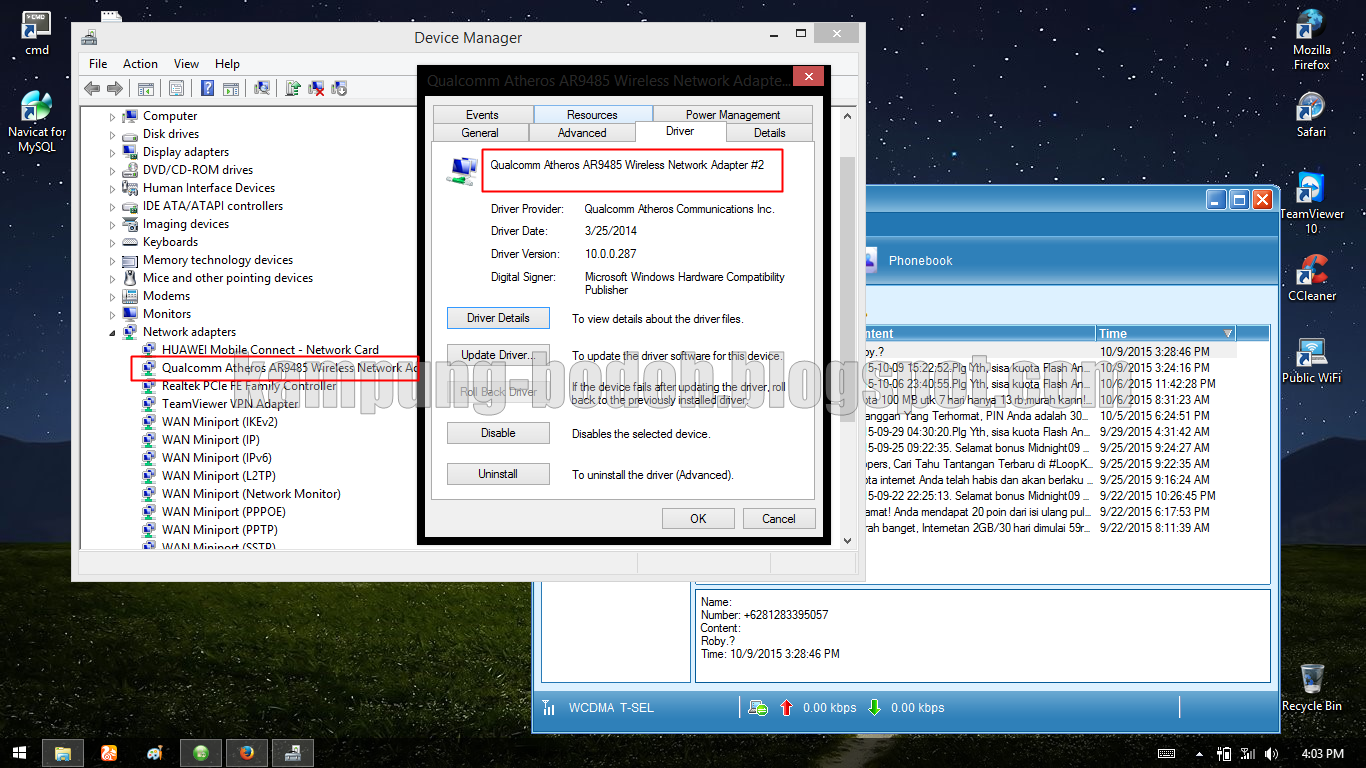
Task: Open the touch keyboard icon in system tray
Action: coord(1167,753)
